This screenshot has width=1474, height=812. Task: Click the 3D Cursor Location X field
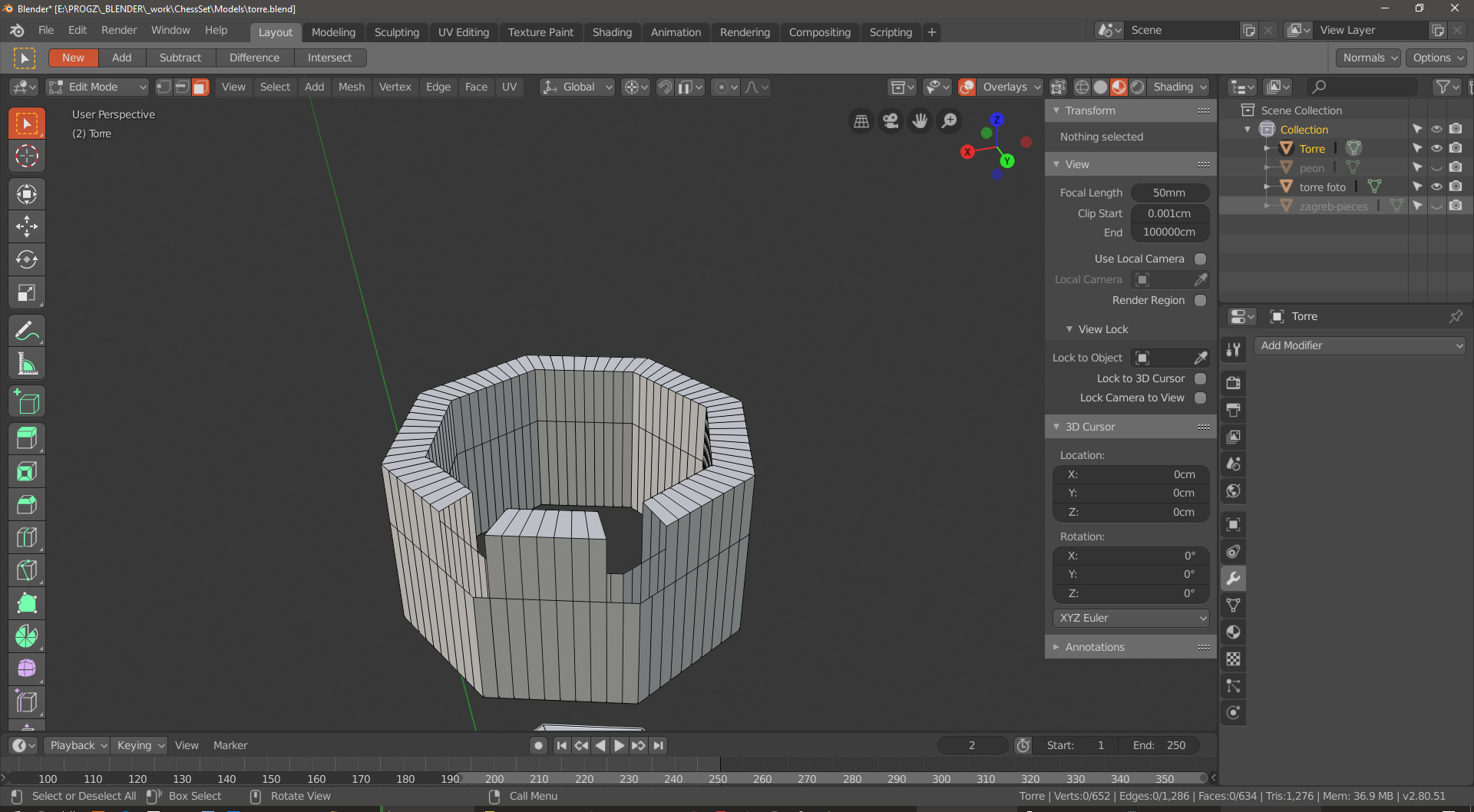(x=1131, y=474)
